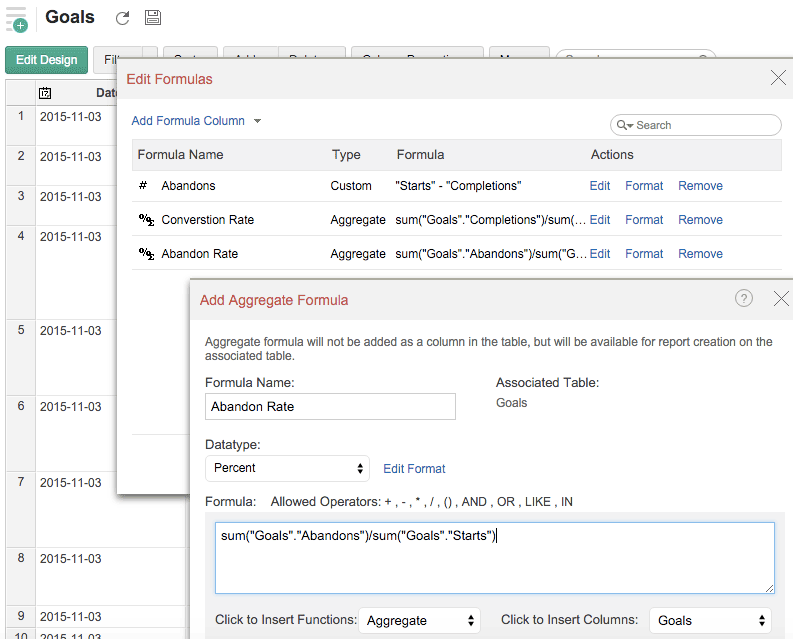Open the Datatype Percent dropdown
Viewport: 793px width, 639px height.
tap(287, 468)
